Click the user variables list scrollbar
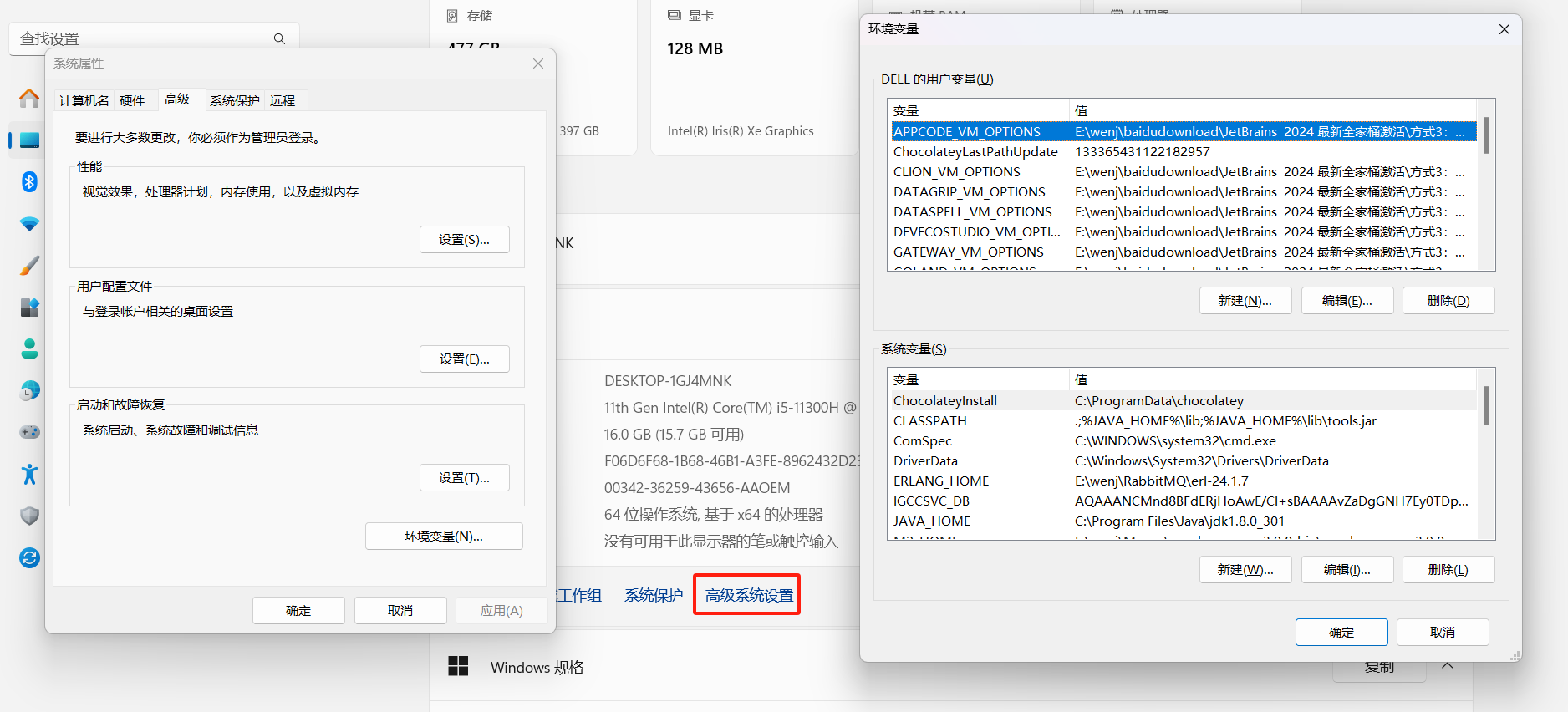 point(1485,184)
